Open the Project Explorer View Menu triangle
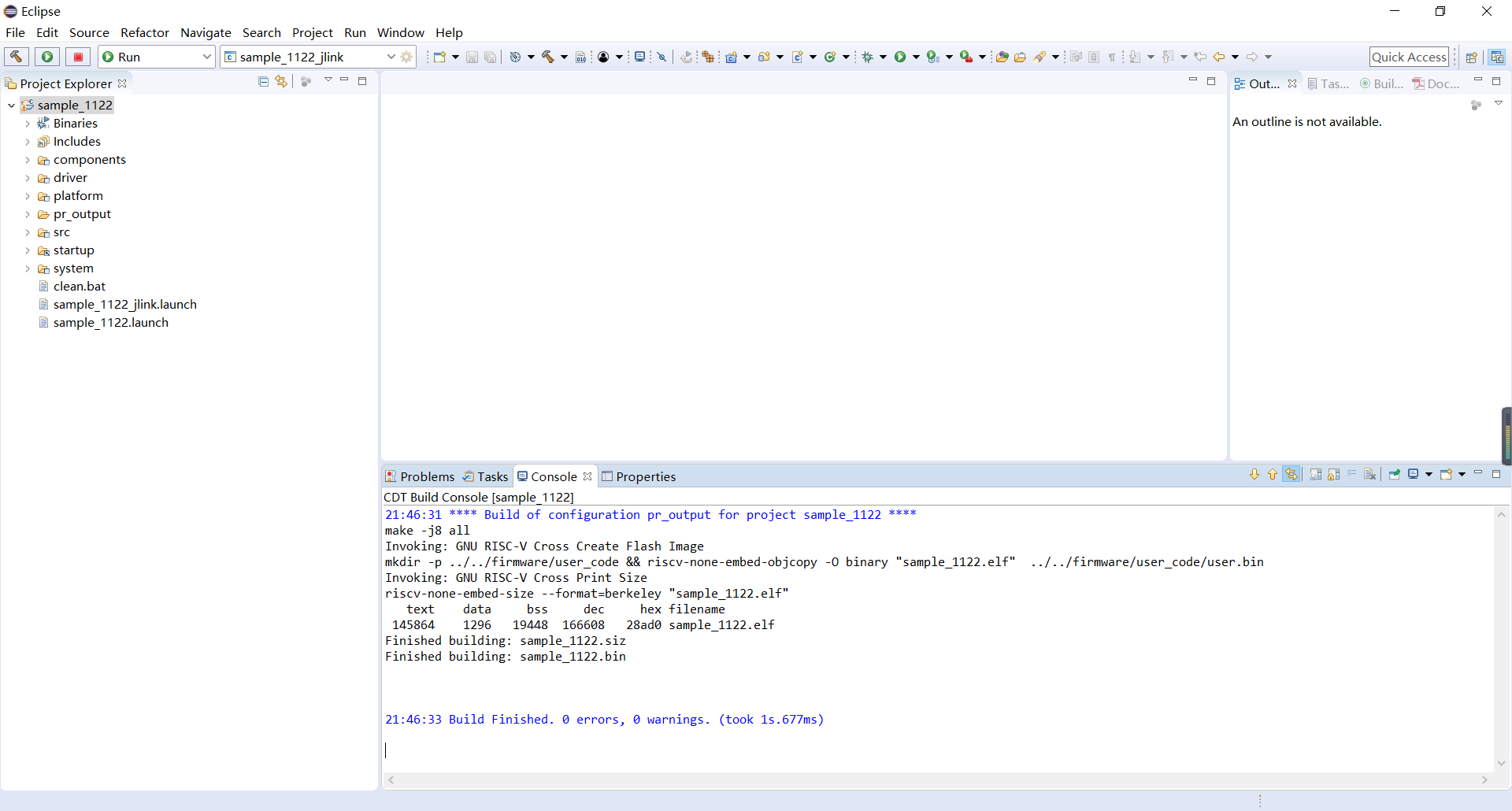 pyautogui.click(x=328, y=80)
